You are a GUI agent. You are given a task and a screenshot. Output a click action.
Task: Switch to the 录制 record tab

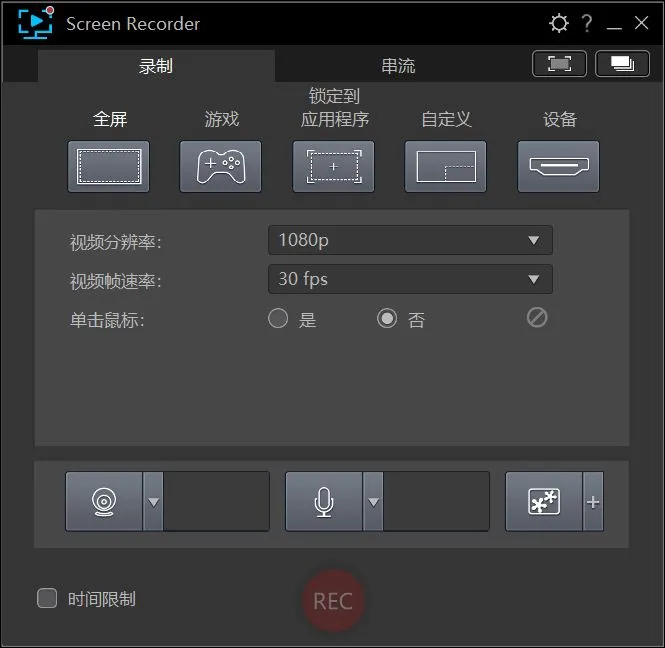[x=156, y=66]
